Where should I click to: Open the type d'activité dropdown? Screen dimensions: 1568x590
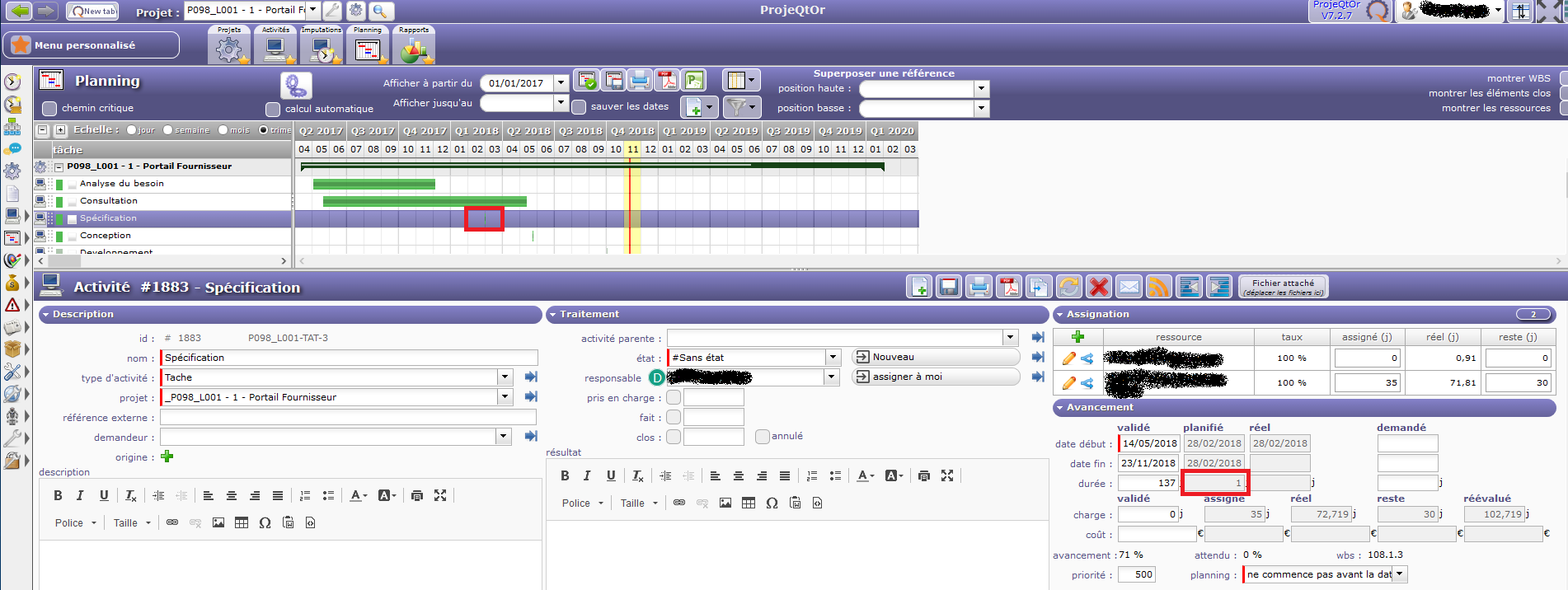tap(505, 377)
